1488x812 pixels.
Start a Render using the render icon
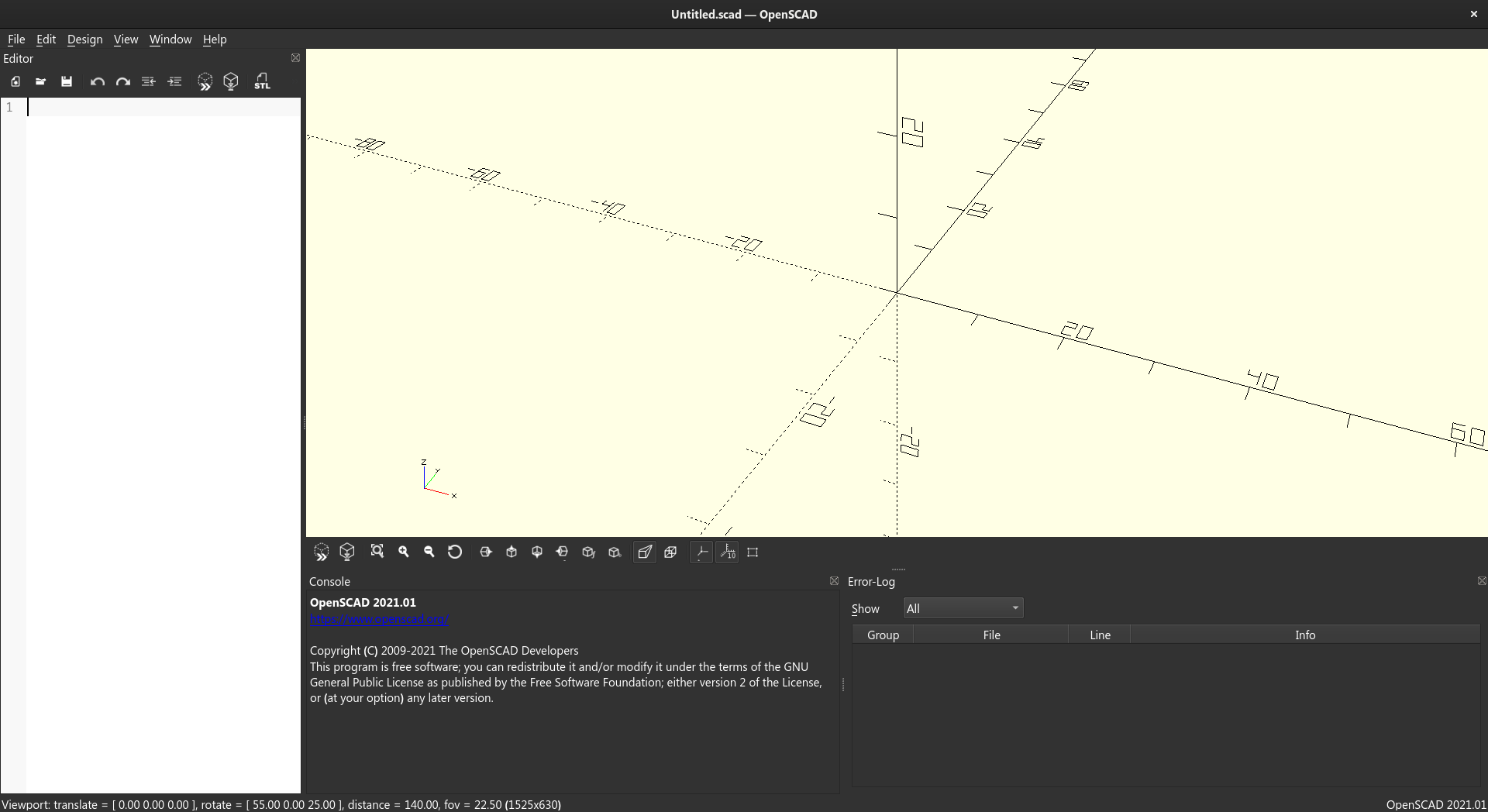230,81
